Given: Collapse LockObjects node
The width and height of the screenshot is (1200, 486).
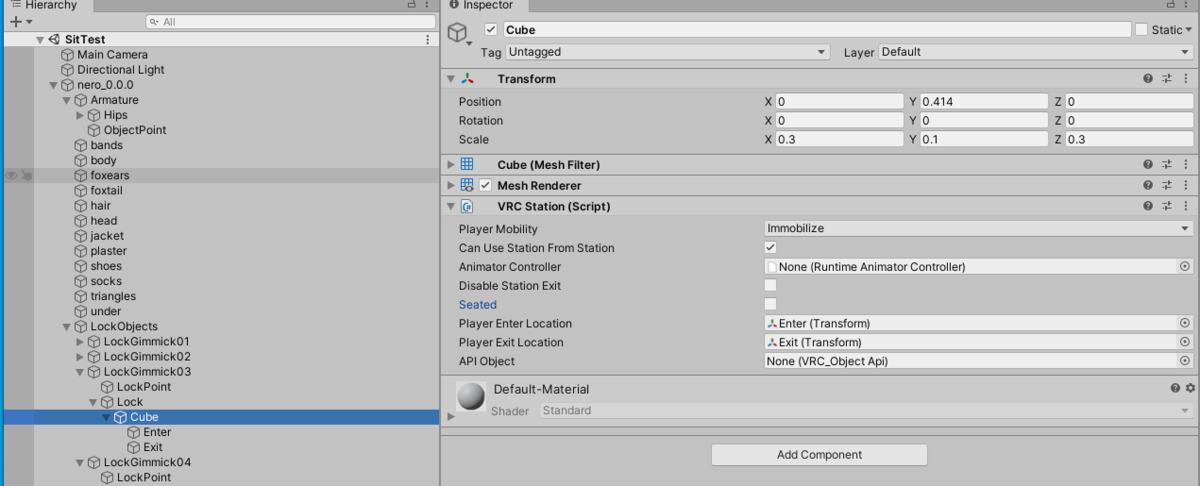Looking at the screenshot, I should click(x=66, y=327).
